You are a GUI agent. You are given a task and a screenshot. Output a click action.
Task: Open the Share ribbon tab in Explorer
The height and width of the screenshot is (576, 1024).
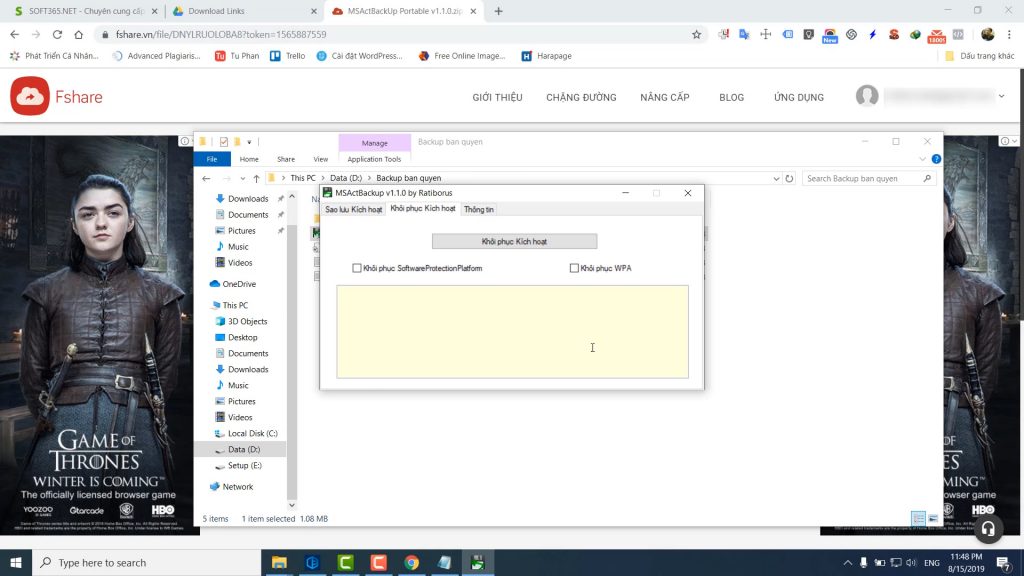click(x=285, y=159)
